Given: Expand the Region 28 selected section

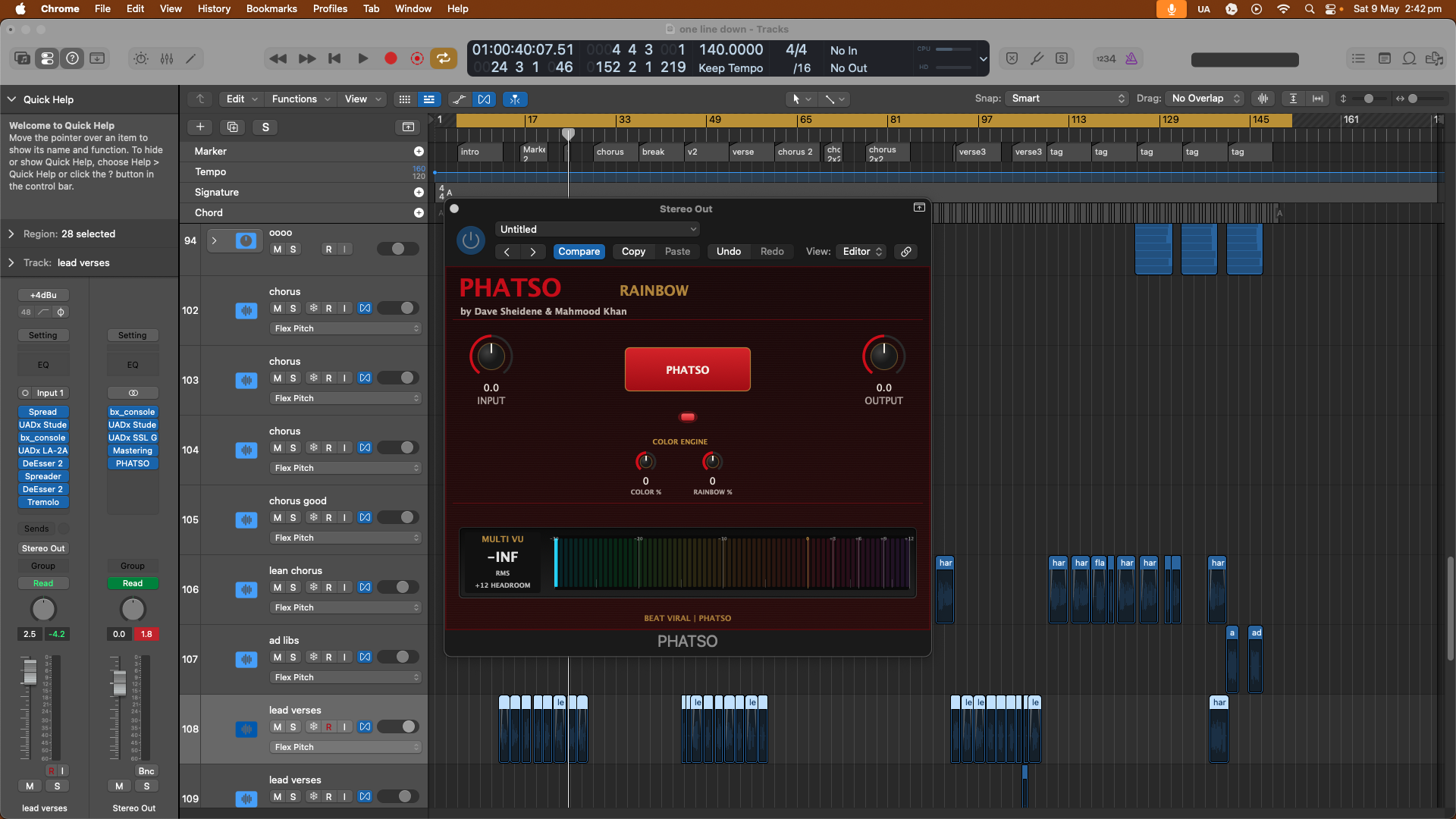Looking at the screenshot, I should pos(11,234).
